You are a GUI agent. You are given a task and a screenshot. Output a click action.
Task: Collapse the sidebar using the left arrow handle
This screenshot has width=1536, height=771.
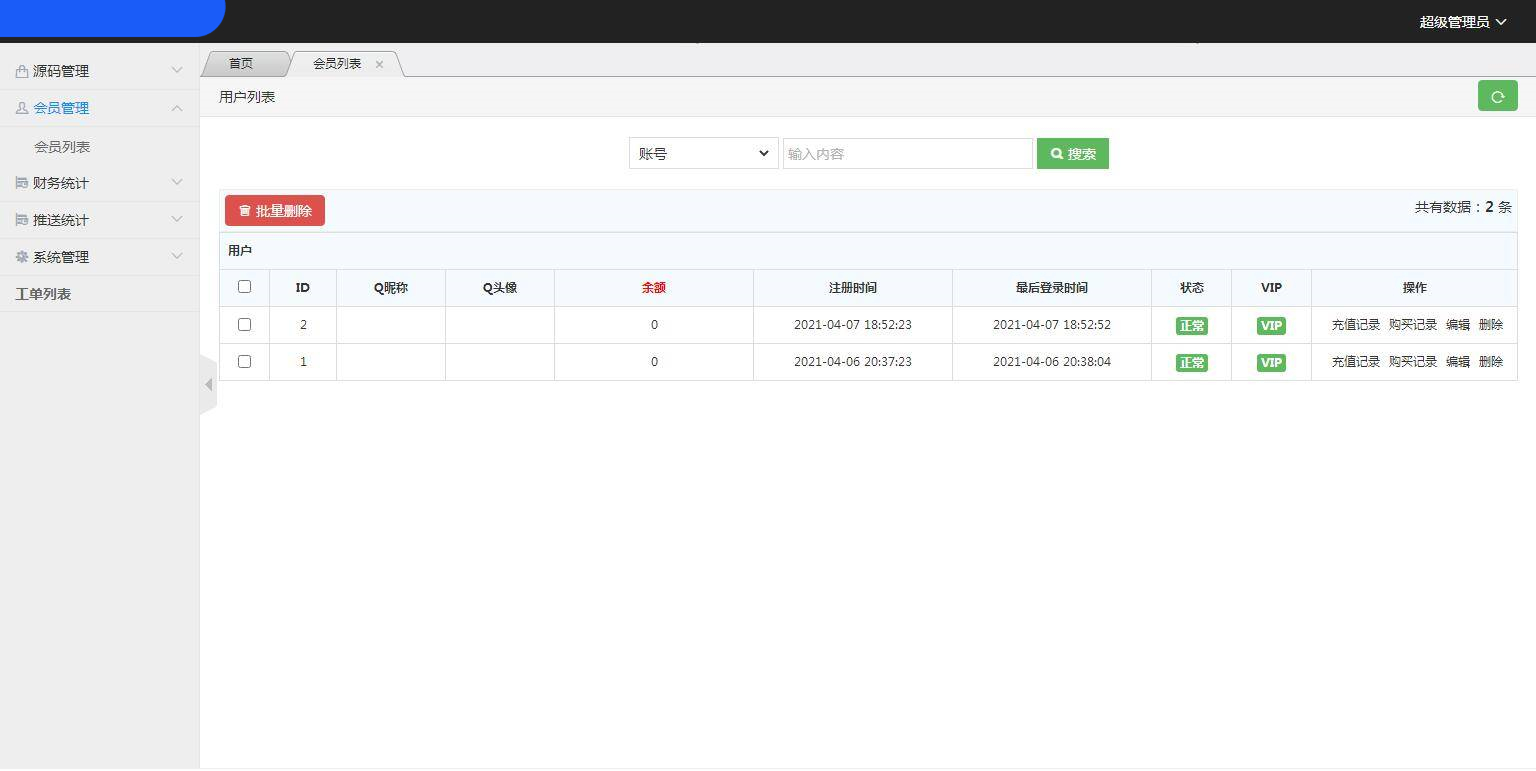(208, 384)
